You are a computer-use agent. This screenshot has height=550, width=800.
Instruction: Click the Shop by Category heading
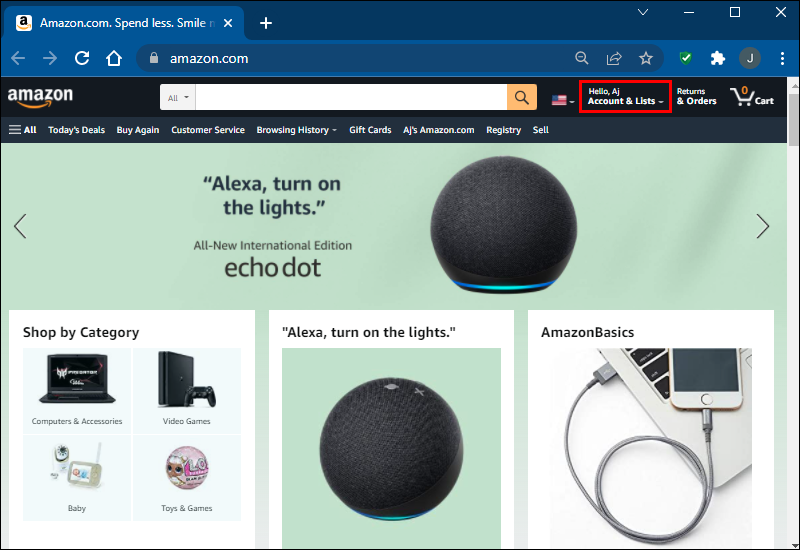(x=81, y=333)
